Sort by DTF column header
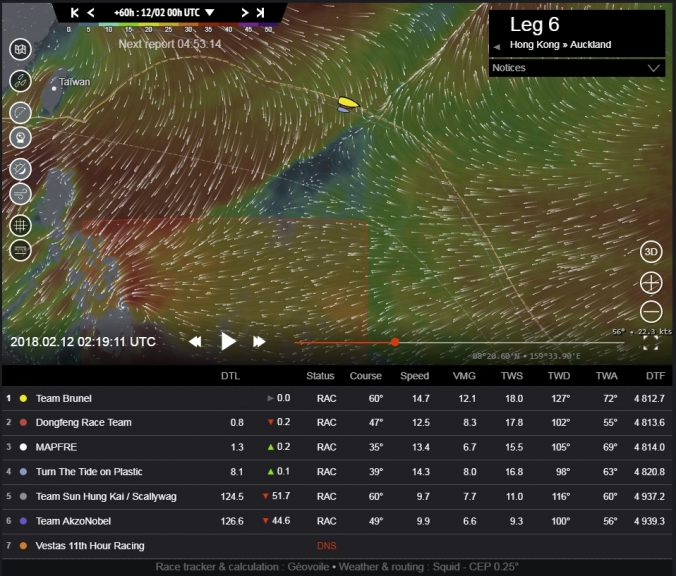The height and width of the screenshot is (576, 676). (655, 376)
